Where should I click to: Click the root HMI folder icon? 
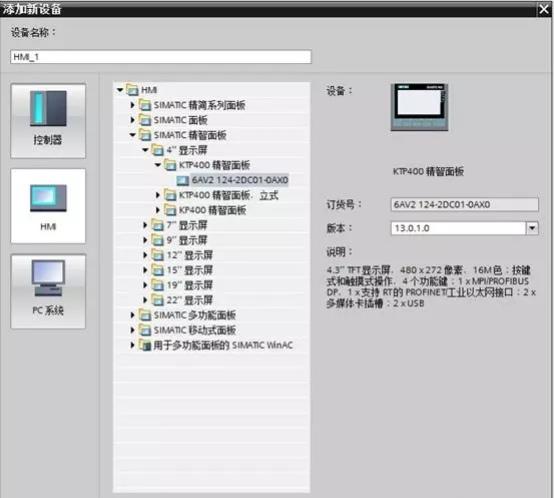pyautogui.click(x=132, y=90)
